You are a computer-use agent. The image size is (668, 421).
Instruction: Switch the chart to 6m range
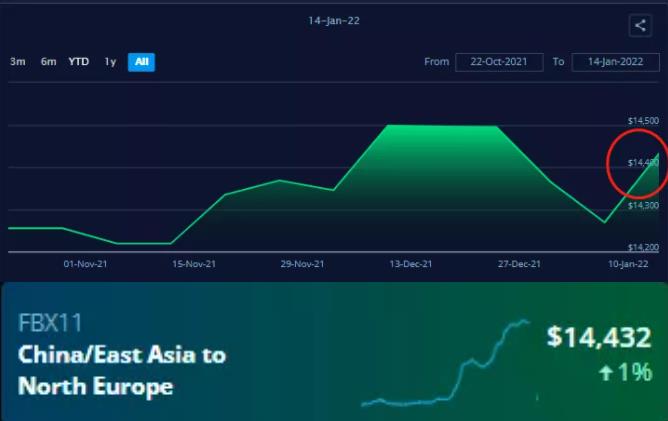tap(48, 62)
